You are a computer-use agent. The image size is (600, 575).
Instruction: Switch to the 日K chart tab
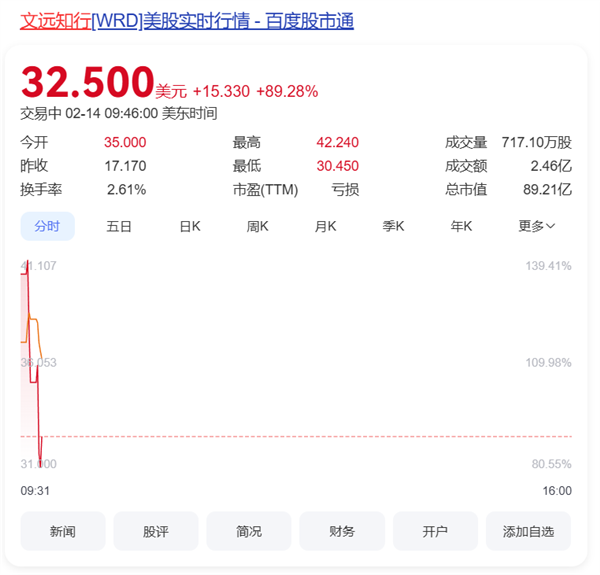[190, 226]
